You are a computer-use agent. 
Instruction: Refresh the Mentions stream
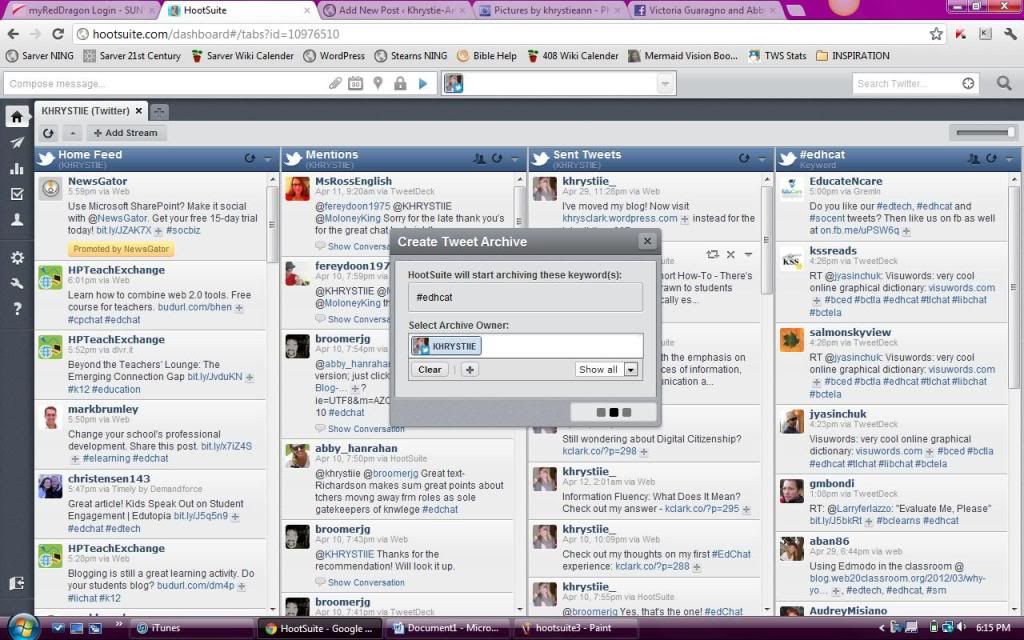[496, 158]
